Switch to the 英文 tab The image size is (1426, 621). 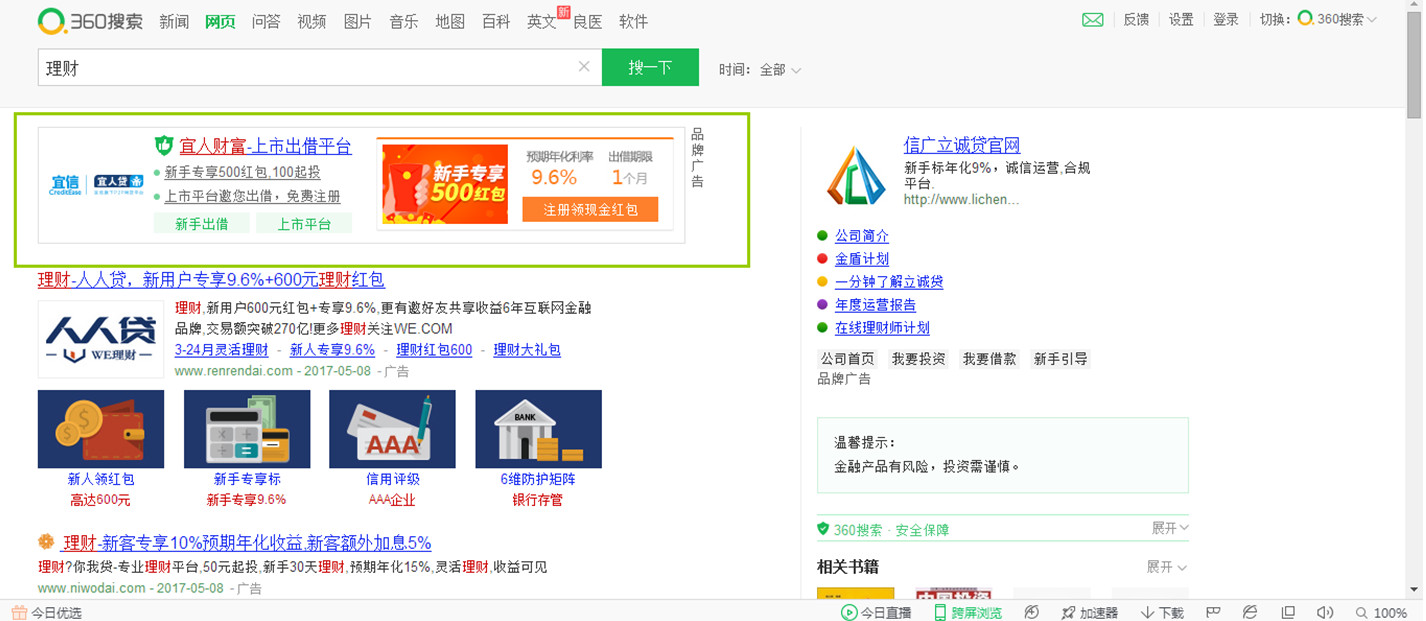pyautogui.click(x=542, y=21)
